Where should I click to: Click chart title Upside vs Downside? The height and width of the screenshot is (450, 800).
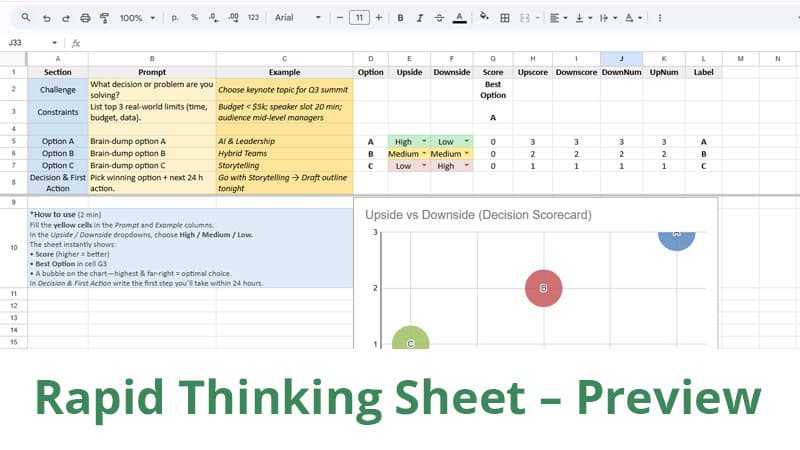point(478,215)
